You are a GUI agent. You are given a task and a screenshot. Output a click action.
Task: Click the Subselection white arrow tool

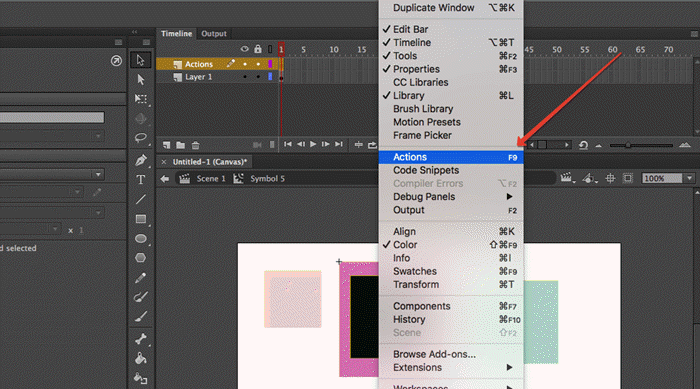141,79
